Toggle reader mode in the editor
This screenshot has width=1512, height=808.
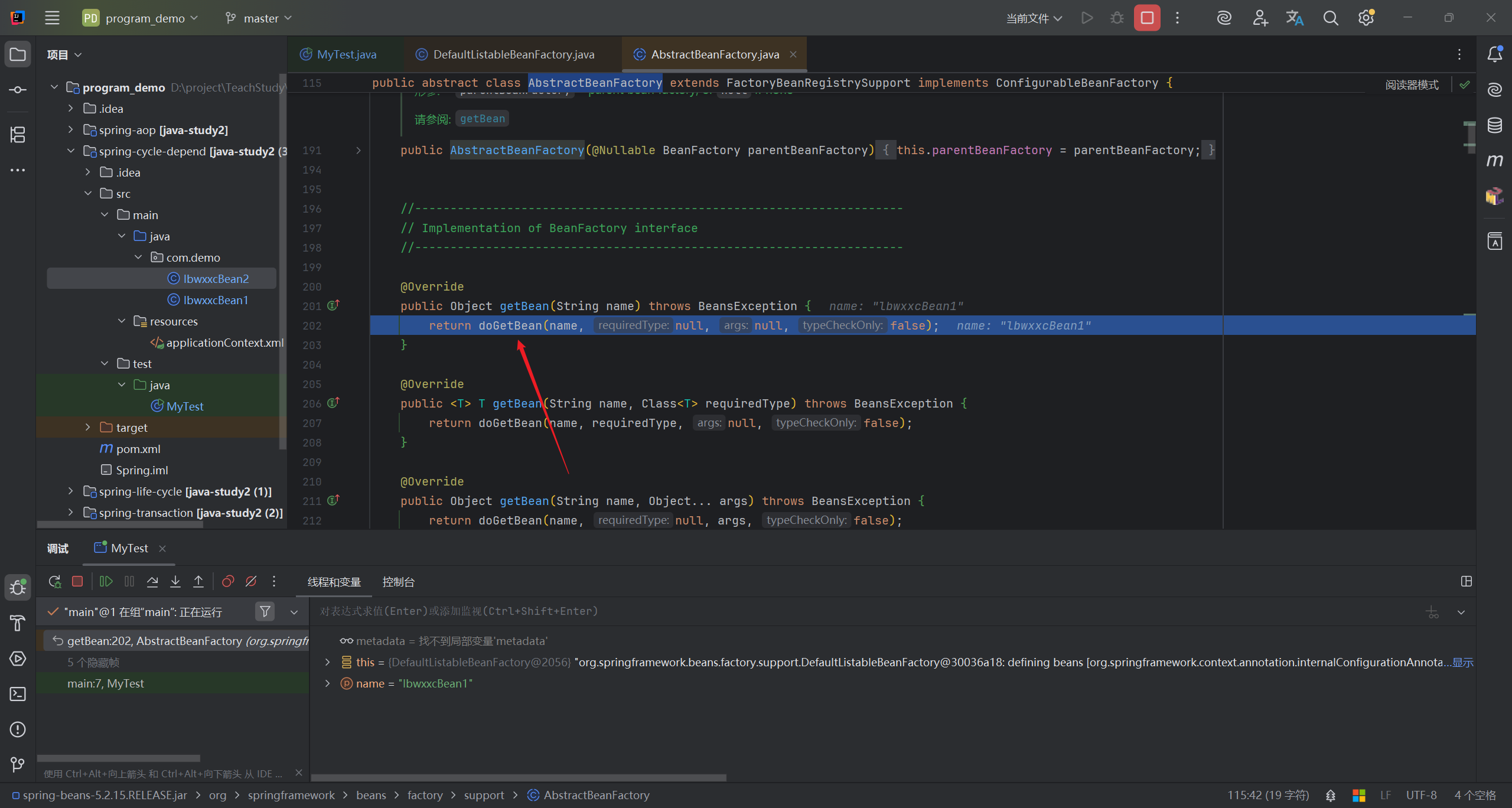pyautogui.click(x=1412, y=84)
